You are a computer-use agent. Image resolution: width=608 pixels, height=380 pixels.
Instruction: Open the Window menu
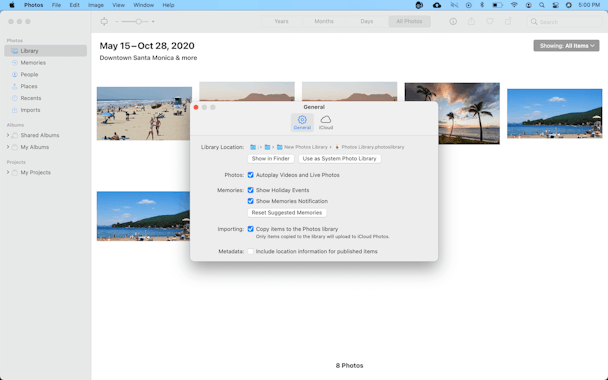(143, 5)
